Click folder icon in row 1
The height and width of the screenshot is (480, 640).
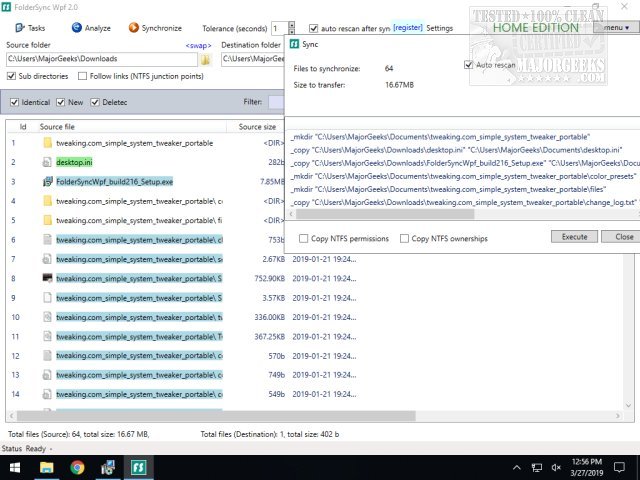point(48,143)
